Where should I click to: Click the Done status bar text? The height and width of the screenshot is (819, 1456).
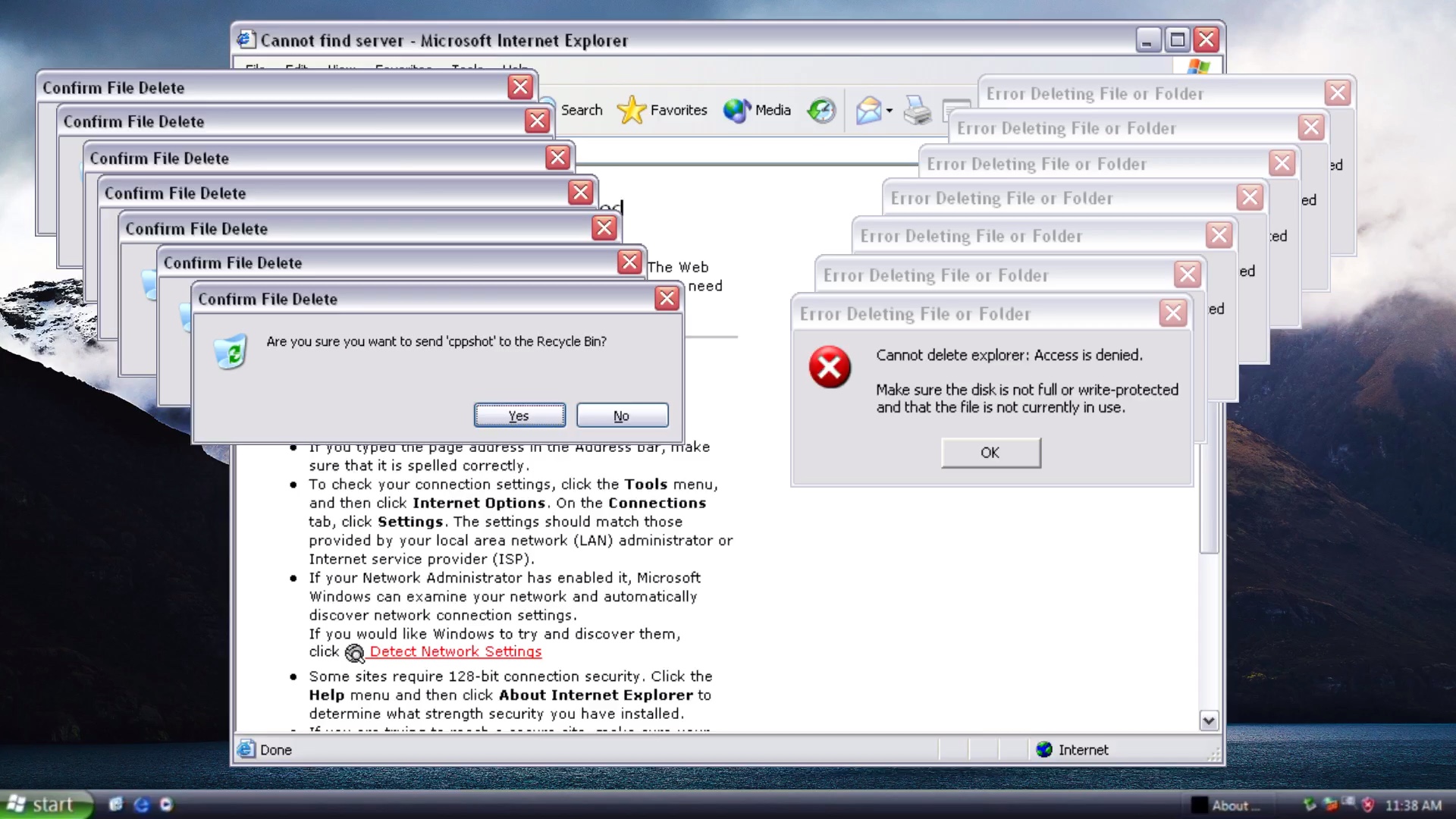[276, 750]
